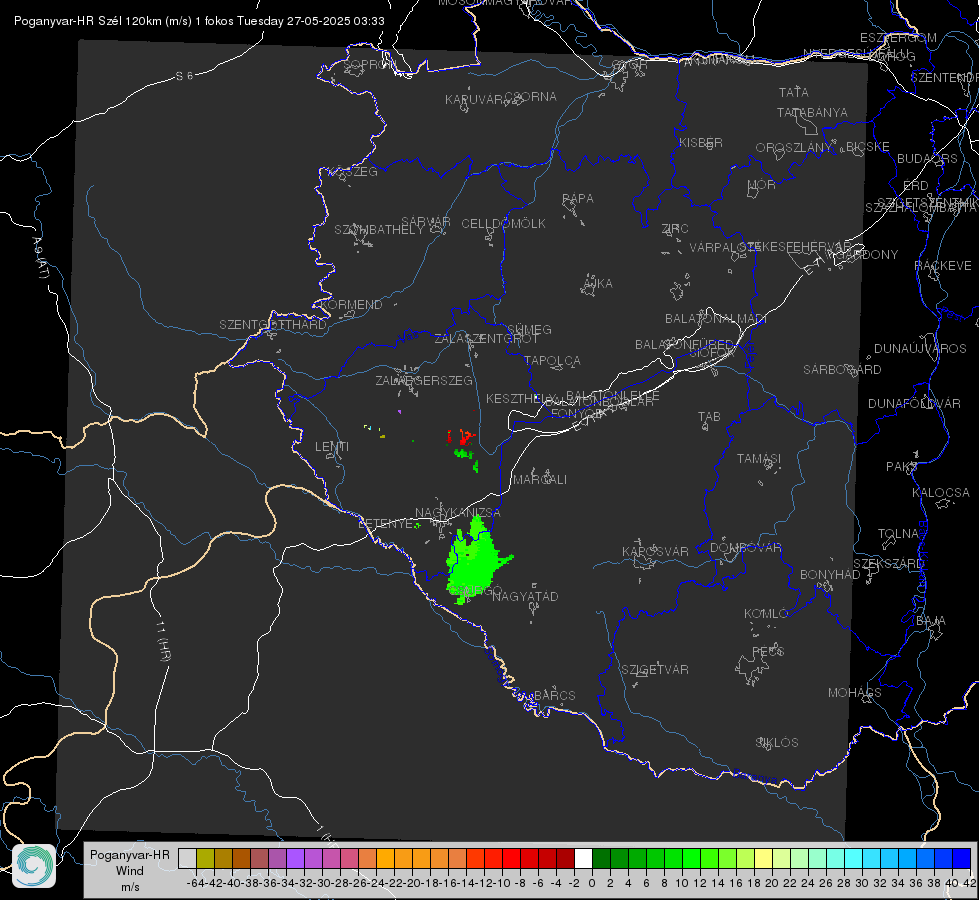The width and height of the screenshot is (979, 900).
Task: Click the TAB town label
Action: pyautogui.click(x=709, y=417)
